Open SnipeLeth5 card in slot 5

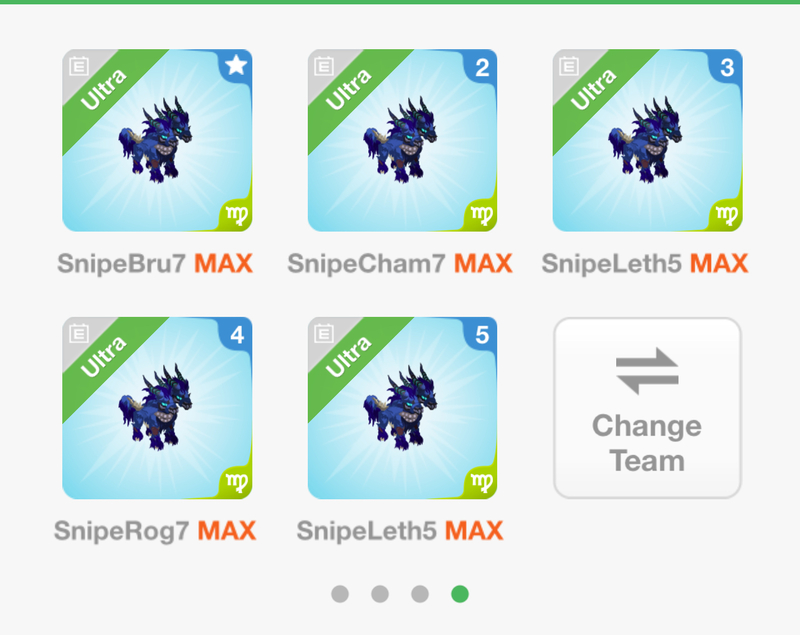tap(403, 408)
